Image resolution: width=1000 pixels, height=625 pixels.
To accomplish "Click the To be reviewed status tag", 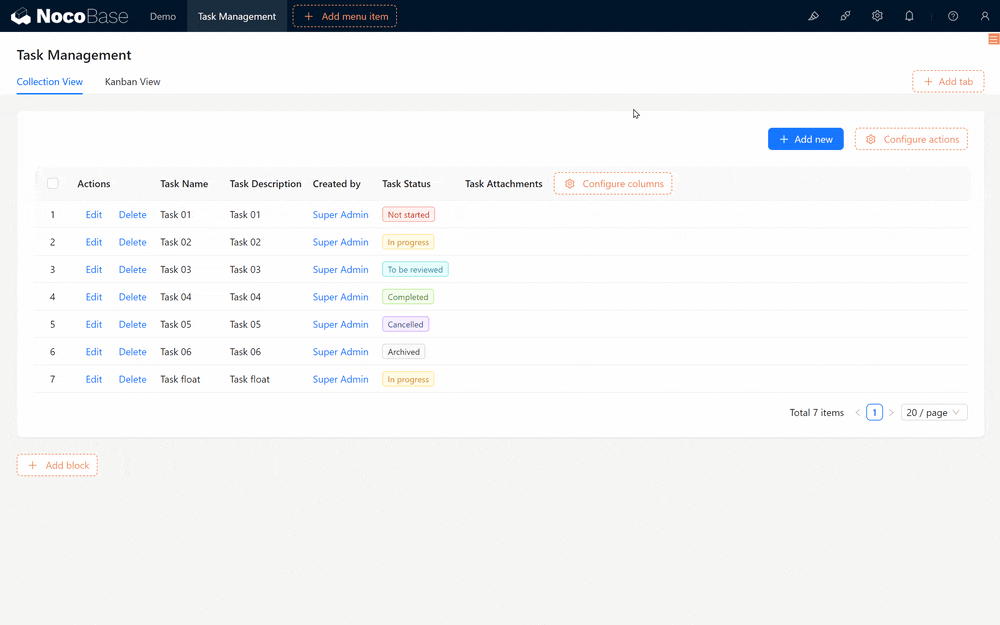I will tap(415, 270).
